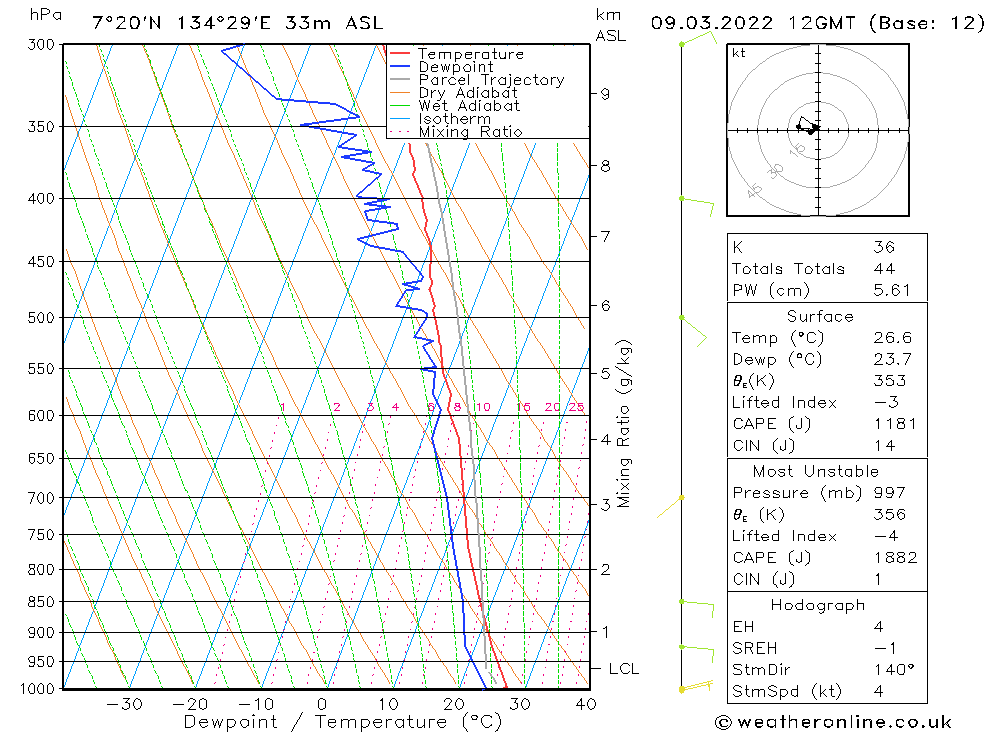
Task: Click the surface Lifted Index value -3
Action: pos(886,403)
